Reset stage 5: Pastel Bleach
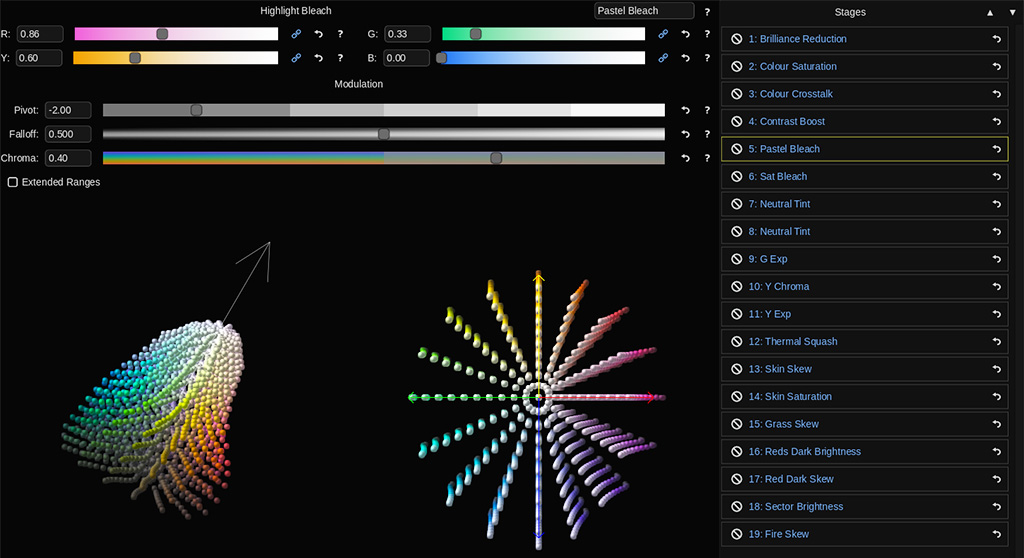The image size is (1024, 558). coord(997,149)
